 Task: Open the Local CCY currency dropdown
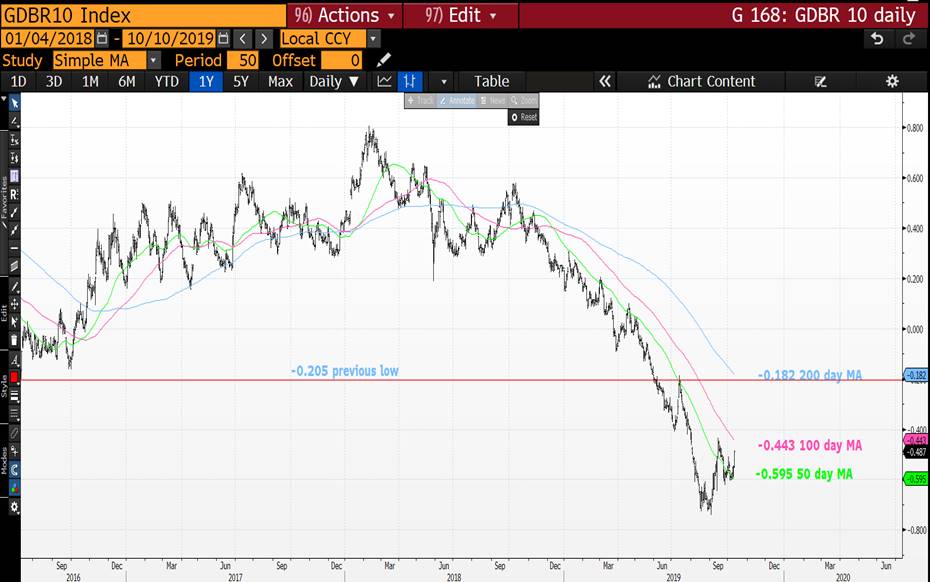[373, 38]
